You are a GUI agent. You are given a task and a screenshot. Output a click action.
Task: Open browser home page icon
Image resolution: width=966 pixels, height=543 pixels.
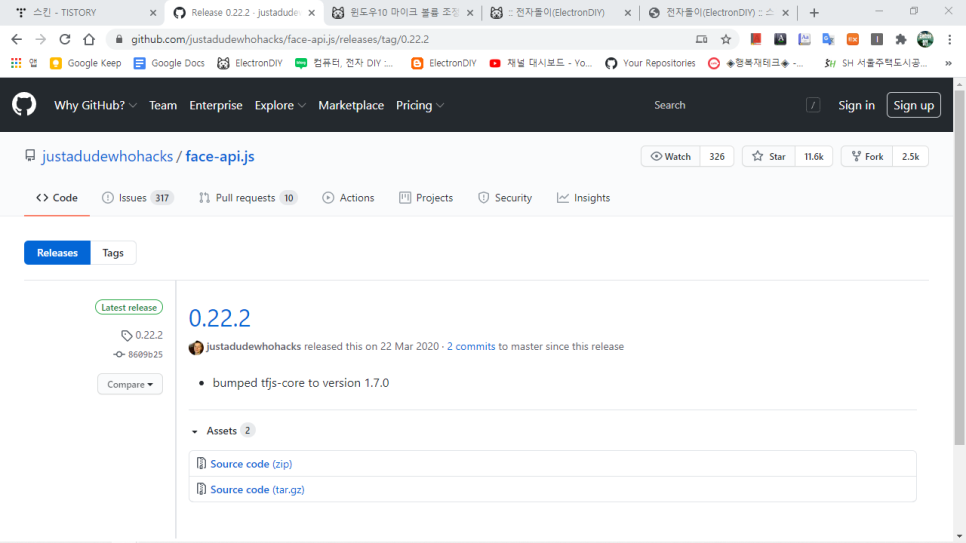89,39
